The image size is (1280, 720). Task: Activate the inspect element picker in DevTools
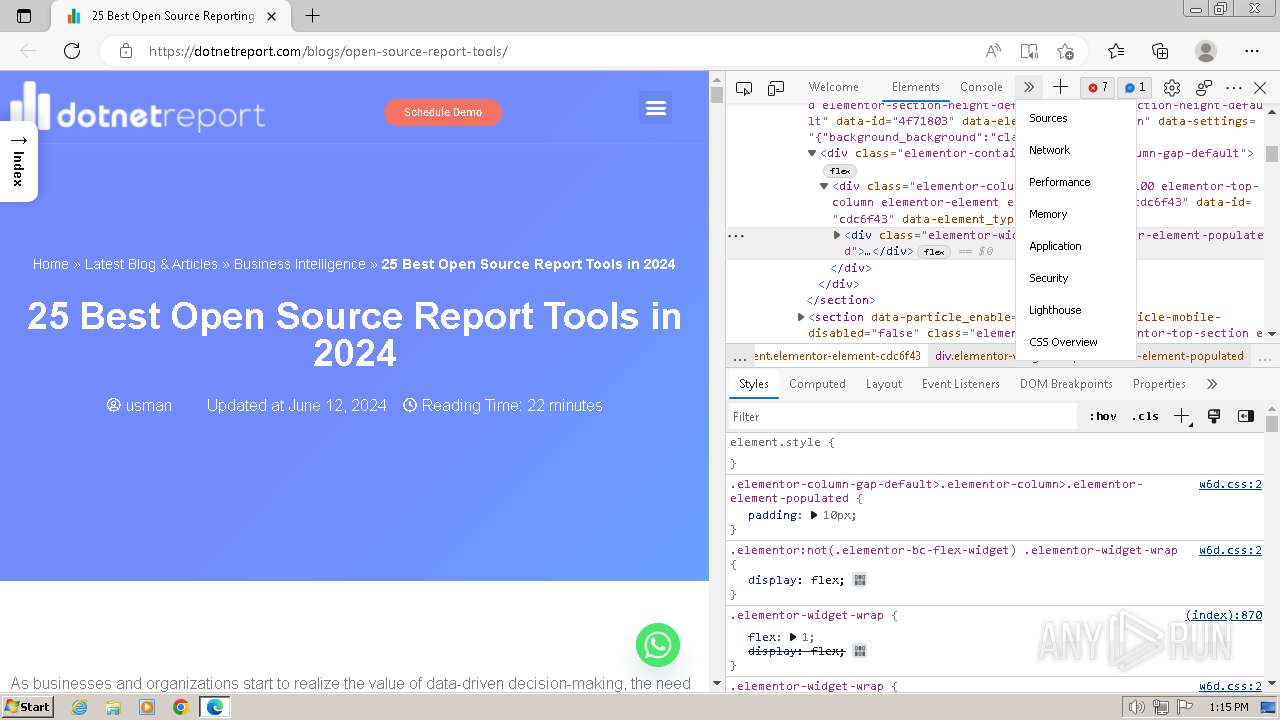(x=744, y=88)
